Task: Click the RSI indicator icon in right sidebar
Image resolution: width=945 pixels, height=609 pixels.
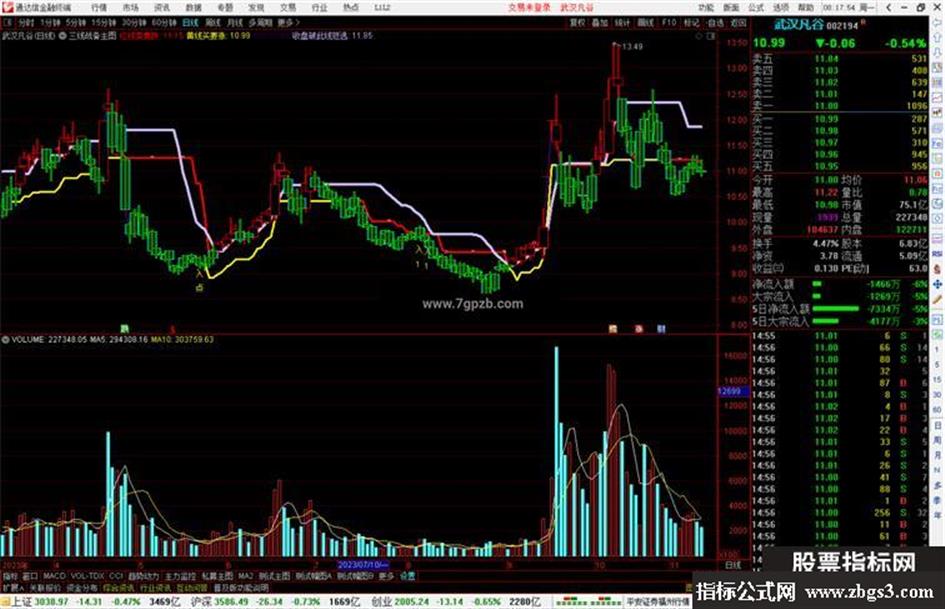Action: point(938,254)
